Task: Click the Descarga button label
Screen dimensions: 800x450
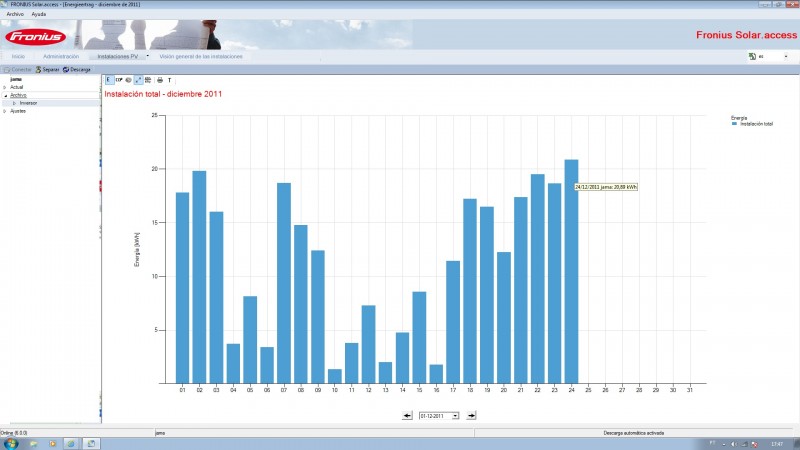Action: pyautogui.click(x=80, y=69)
